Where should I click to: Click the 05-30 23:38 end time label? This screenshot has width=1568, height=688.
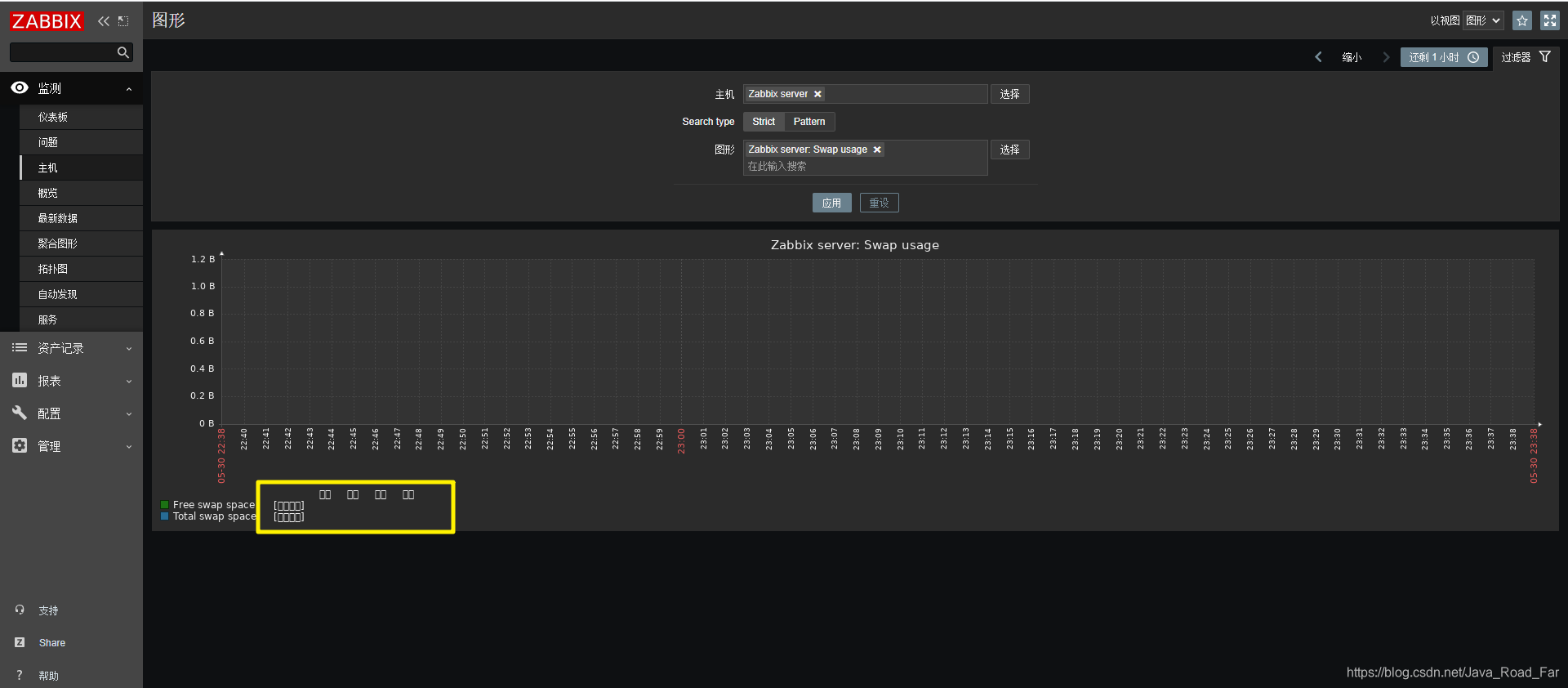click(x=1534, y=456)
